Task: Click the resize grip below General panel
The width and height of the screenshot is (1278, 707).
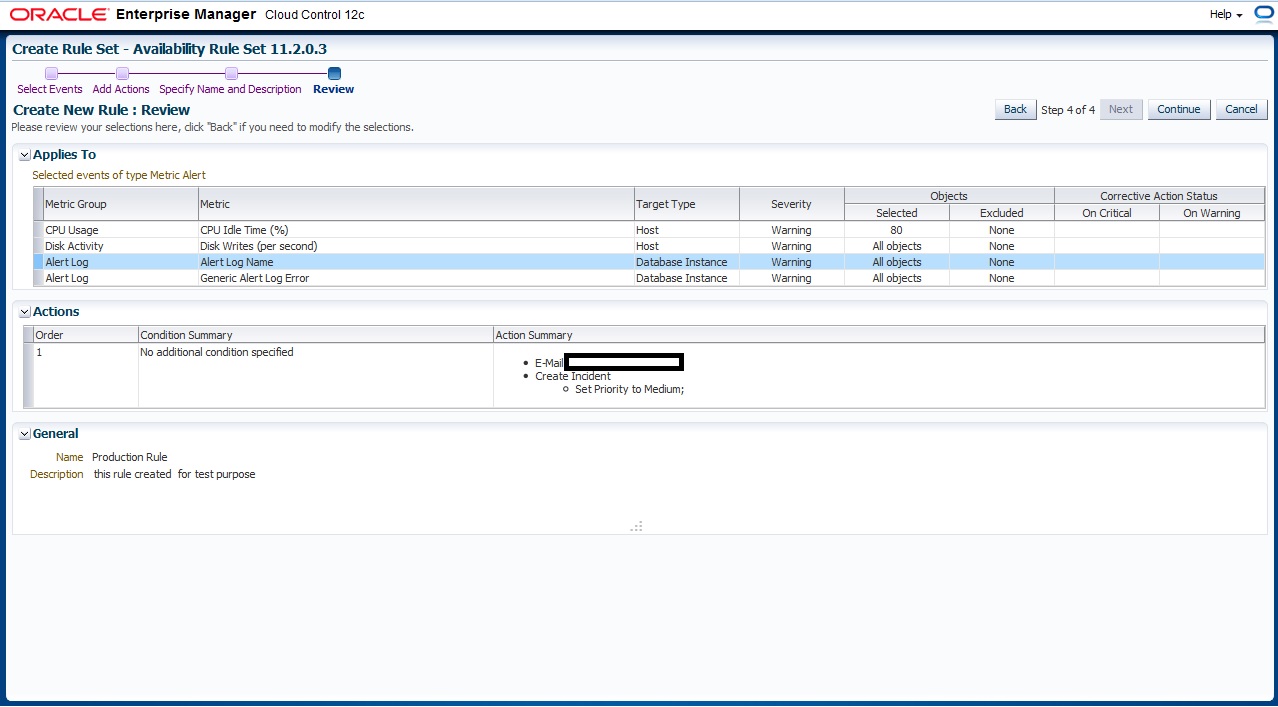Action: [636, 526]
